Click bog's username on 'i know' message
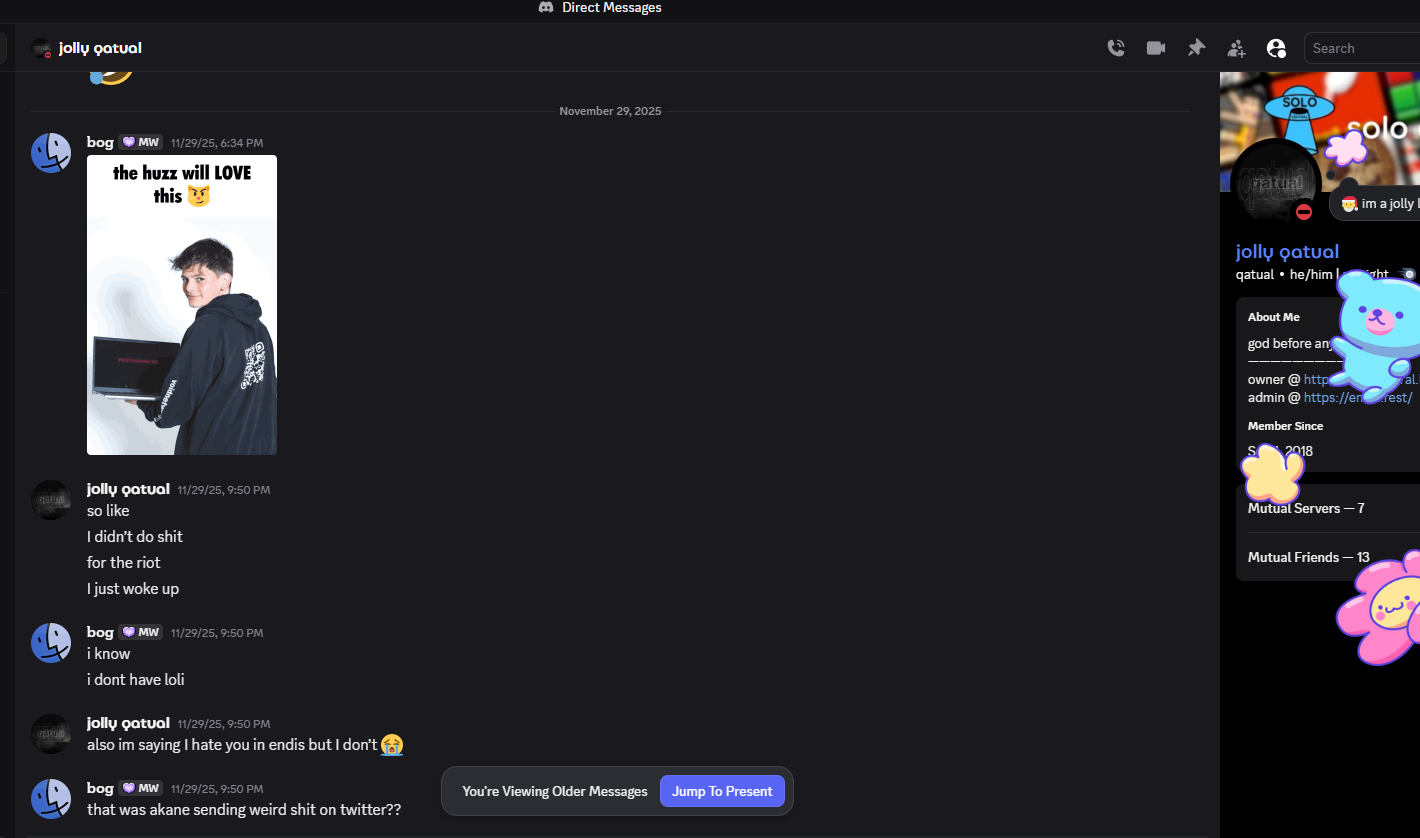This screenshot has width=1420, height=838. (x=100, y=632)
